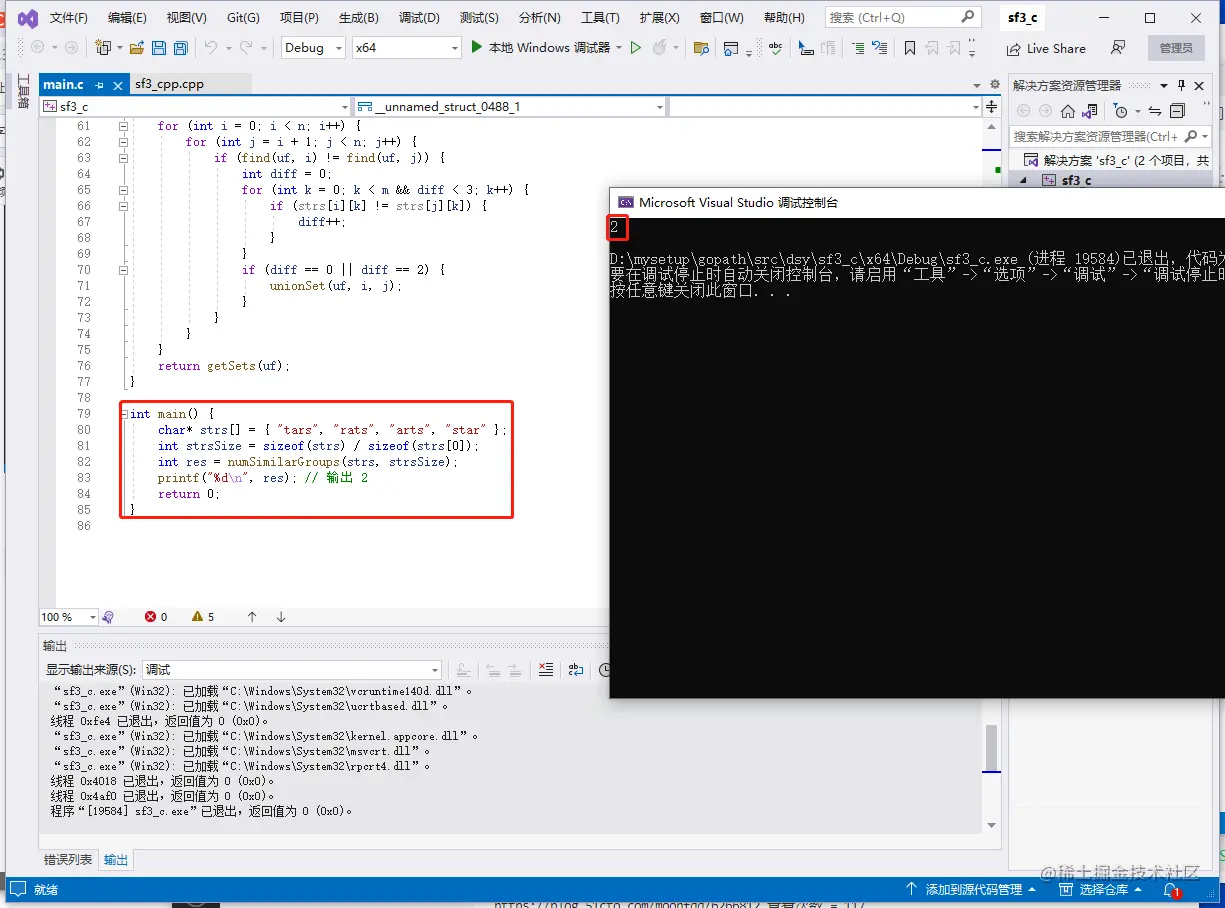This screenshot has width=1225, height=908.
Task: Collapse the main function at line 79
Action: tap(124, 414)
